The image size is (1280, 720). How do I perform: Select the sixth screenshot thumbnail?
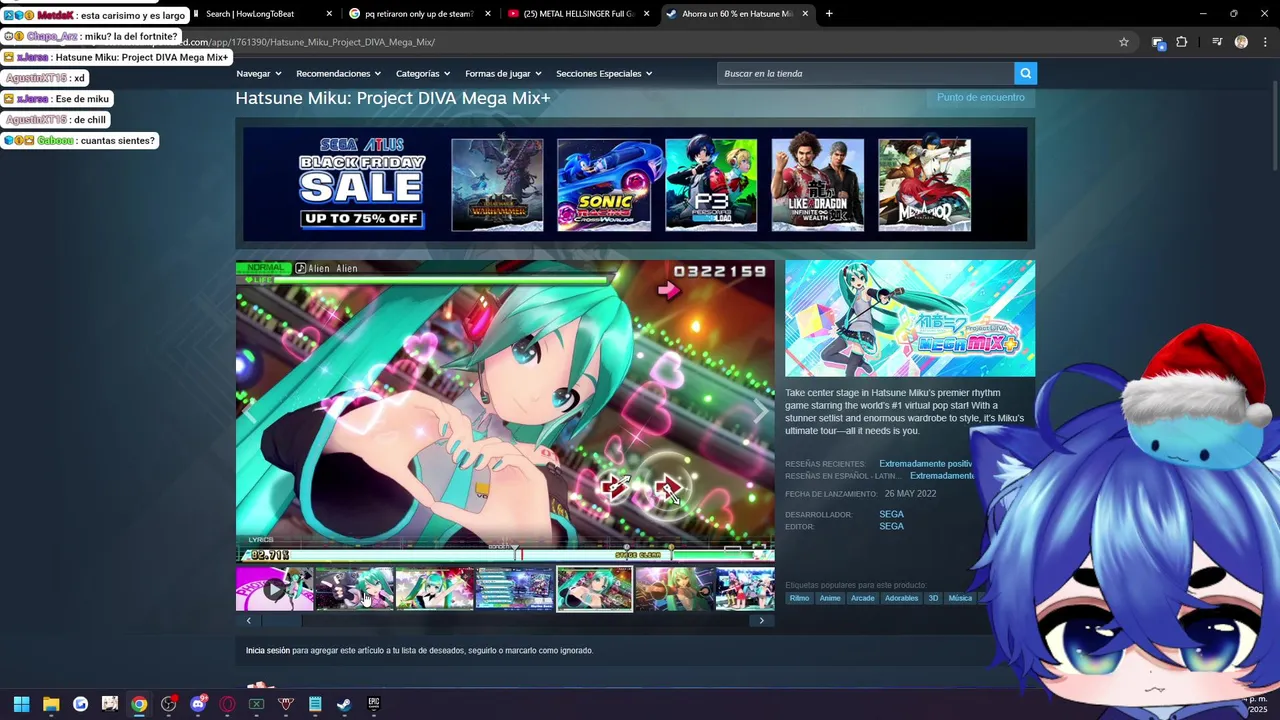(x=674, y=589)
